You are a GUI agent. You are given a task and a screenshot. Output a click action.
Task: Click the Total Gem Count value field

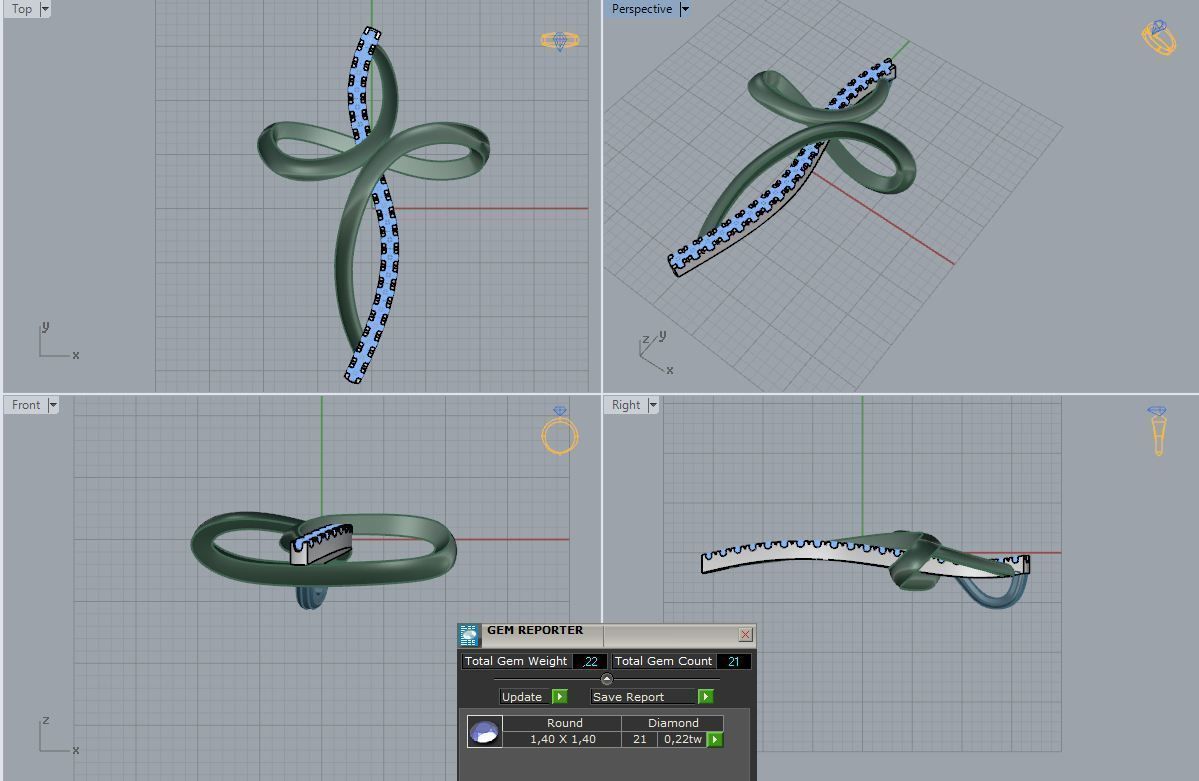[x=733, y=662]
